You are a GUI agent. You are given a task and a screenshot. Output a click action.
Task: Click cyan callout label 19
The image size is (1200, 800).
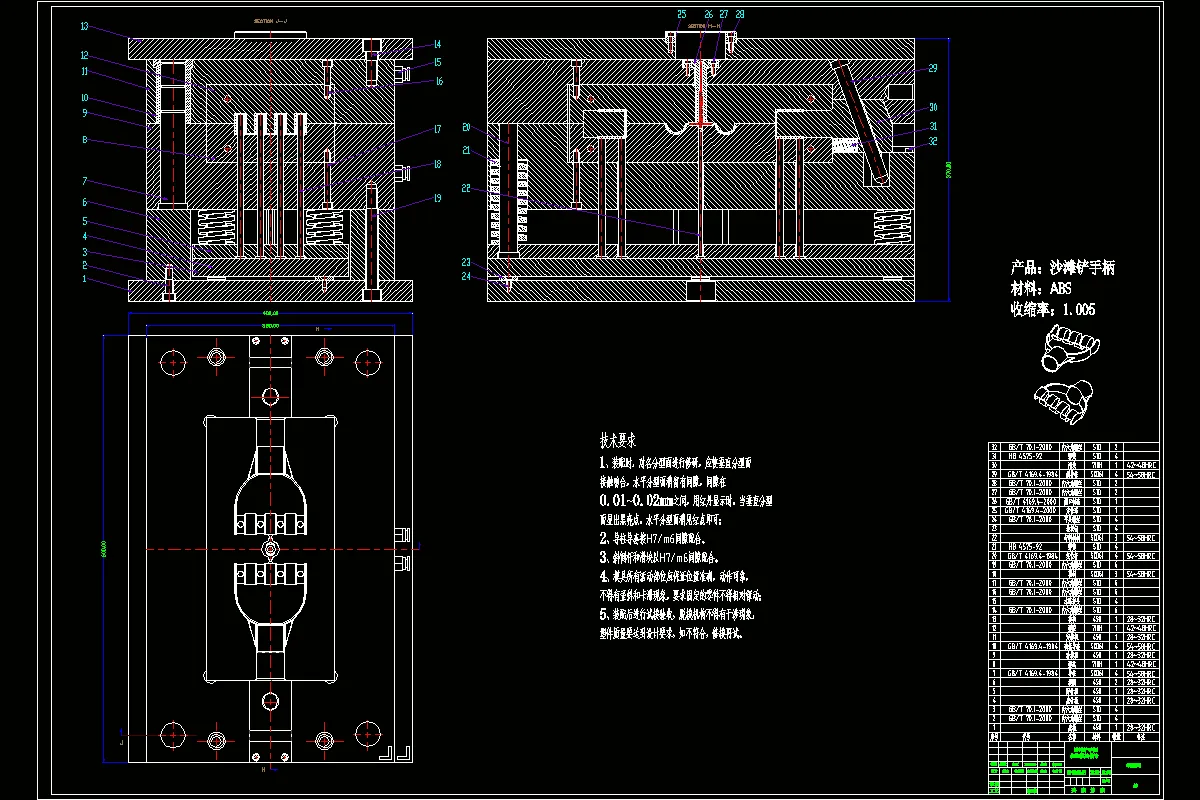pyautogui.click(x=438, y=198)
